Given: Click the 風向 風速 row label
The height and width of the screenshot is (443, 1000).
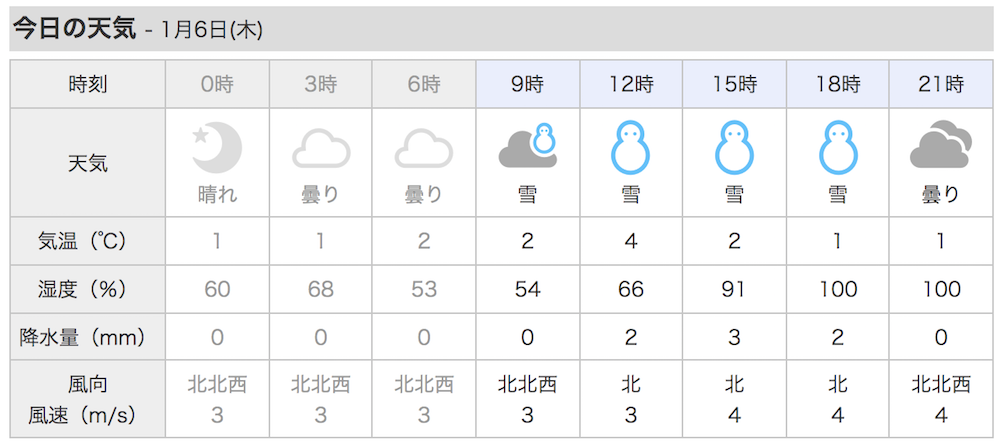Looking at the screenshot, I should [88, 400].
